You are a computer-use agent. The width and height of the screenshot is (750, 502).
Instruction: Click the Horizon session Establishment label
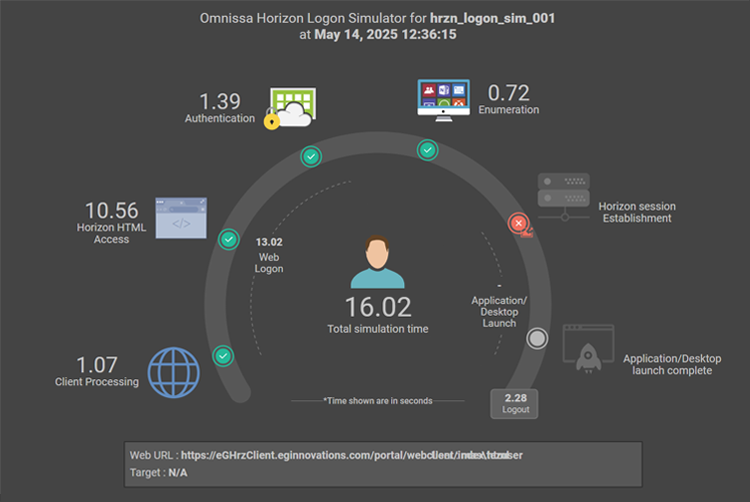637,212
